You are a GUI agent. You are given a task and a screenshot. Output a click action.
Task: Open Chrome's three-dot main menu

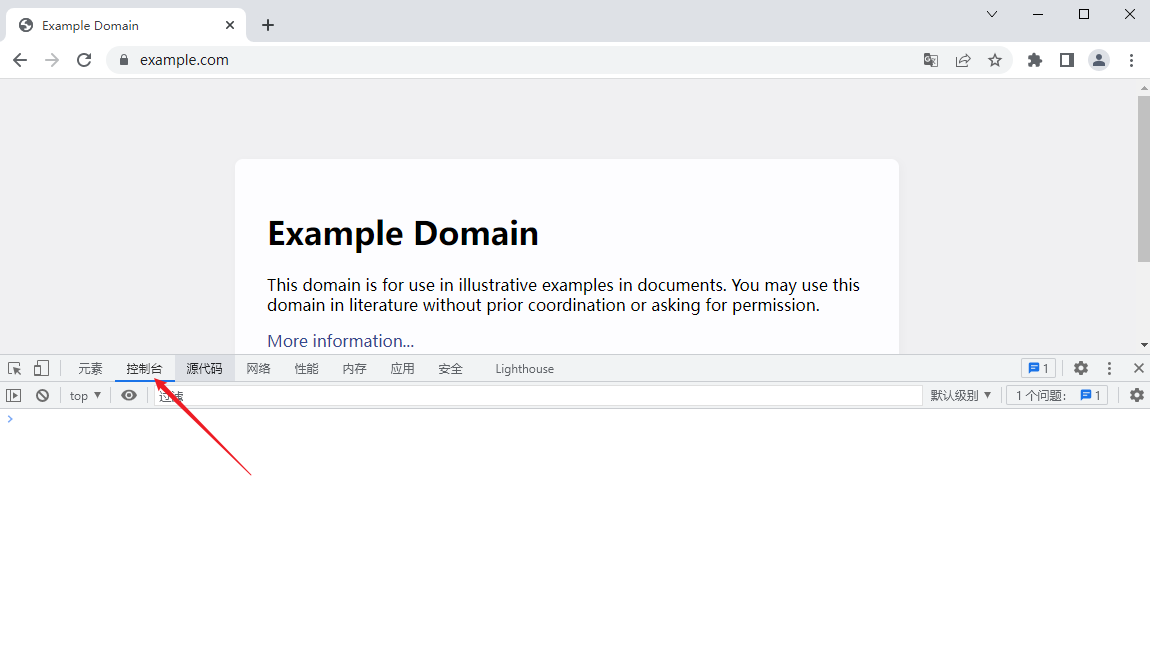pos(1131,60)
